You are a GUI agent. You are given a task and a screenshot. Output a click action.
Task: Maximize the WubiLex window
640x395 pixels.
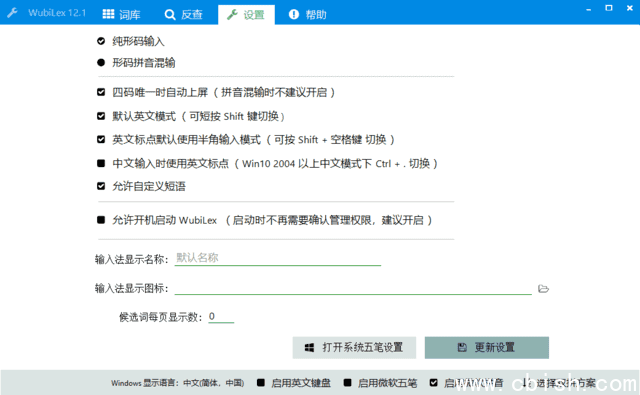[609, 8]
